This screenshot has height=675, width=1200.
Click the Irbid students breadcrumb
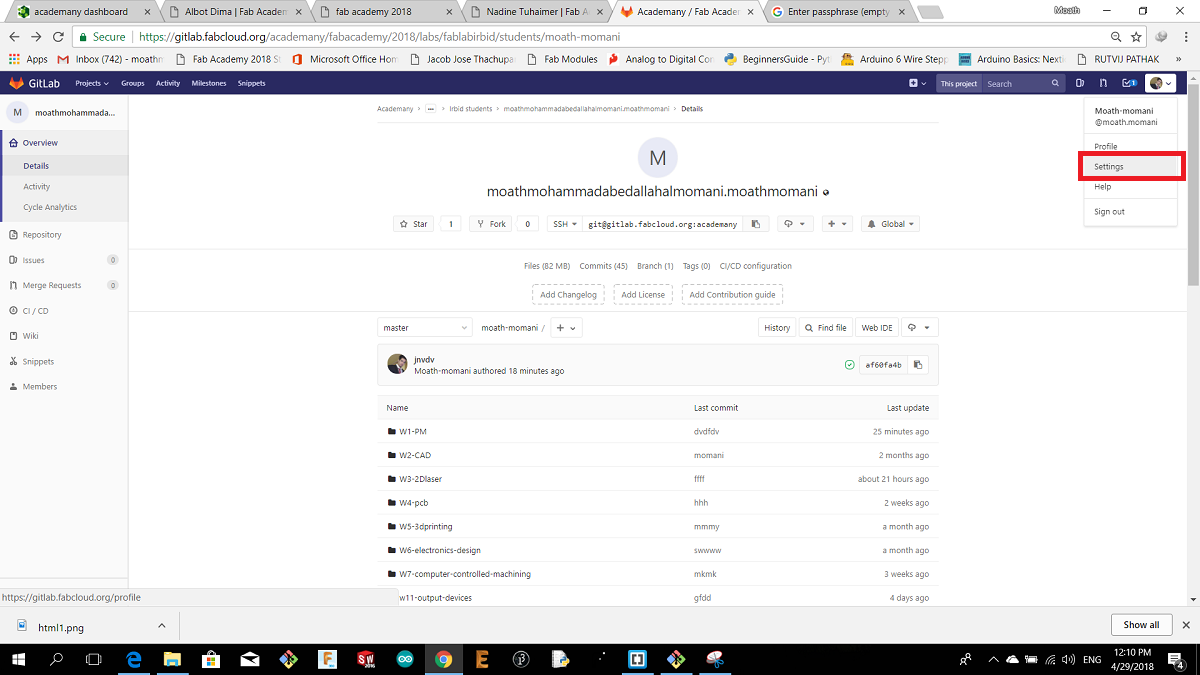(x=470, y=108)
